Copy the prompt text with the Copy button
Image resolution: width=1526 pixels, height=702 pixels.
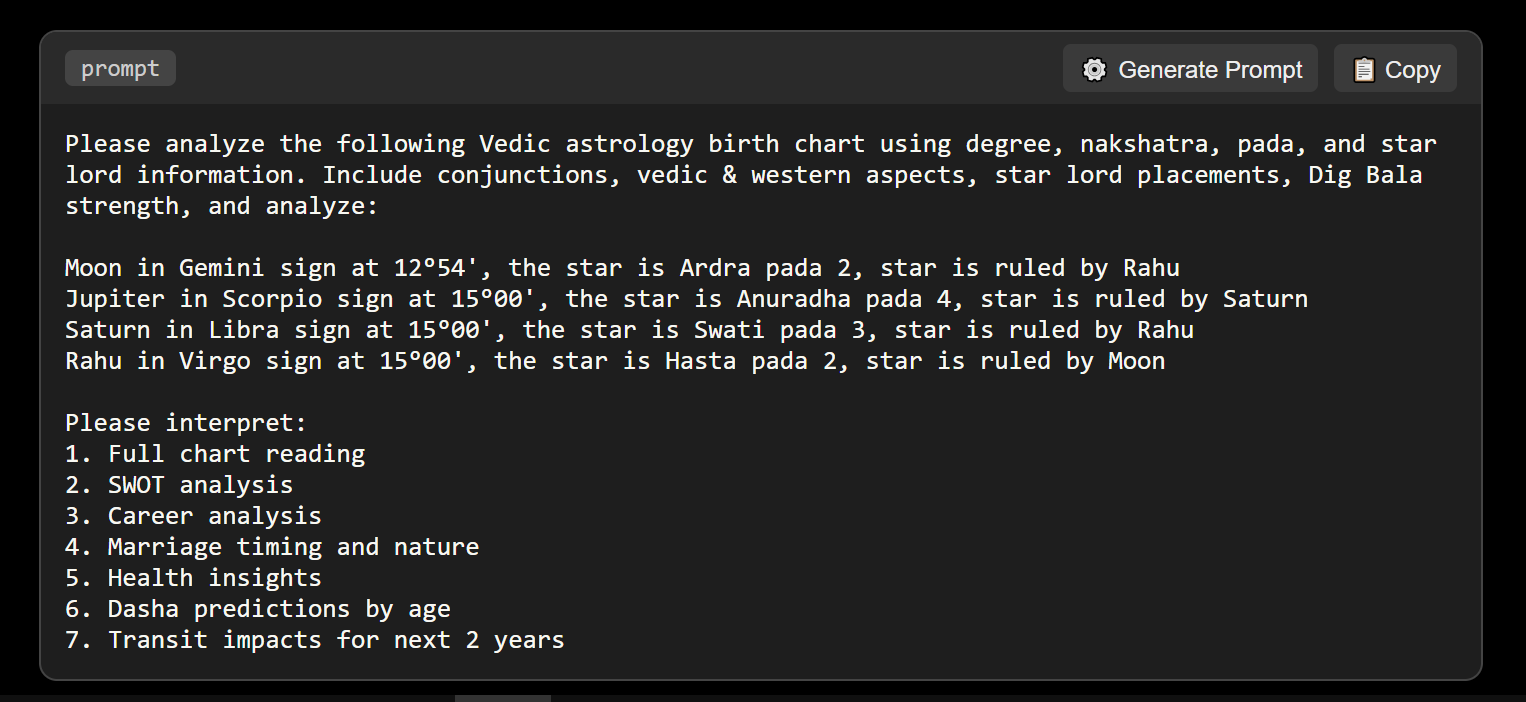tap(1395, 69)
